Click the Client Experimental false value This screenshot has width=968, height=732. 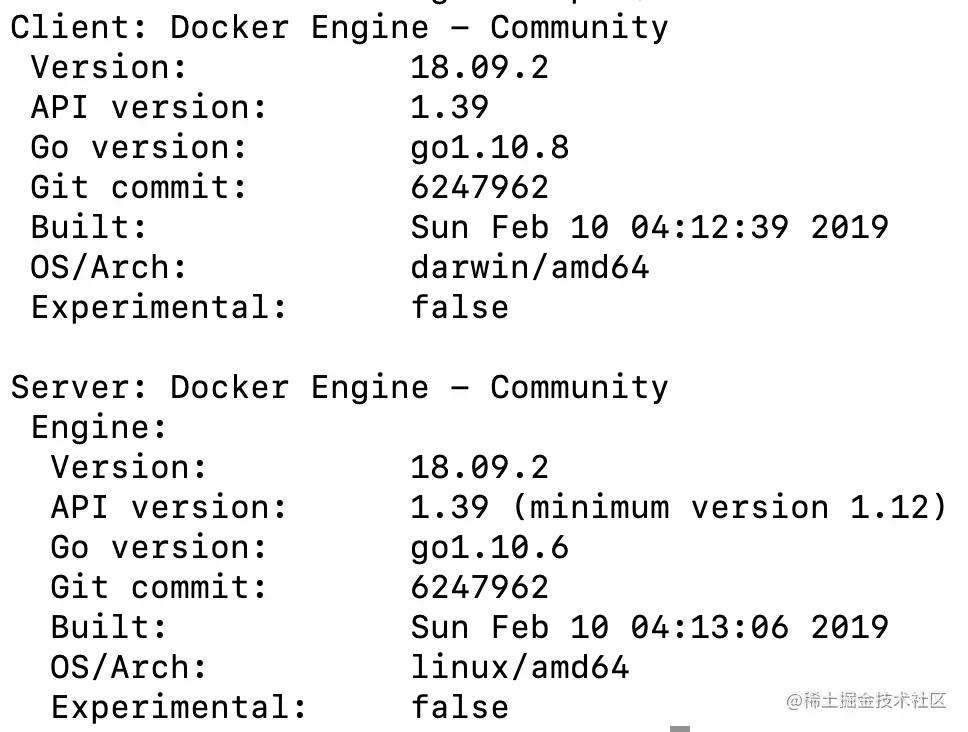[x=459, y=307]
